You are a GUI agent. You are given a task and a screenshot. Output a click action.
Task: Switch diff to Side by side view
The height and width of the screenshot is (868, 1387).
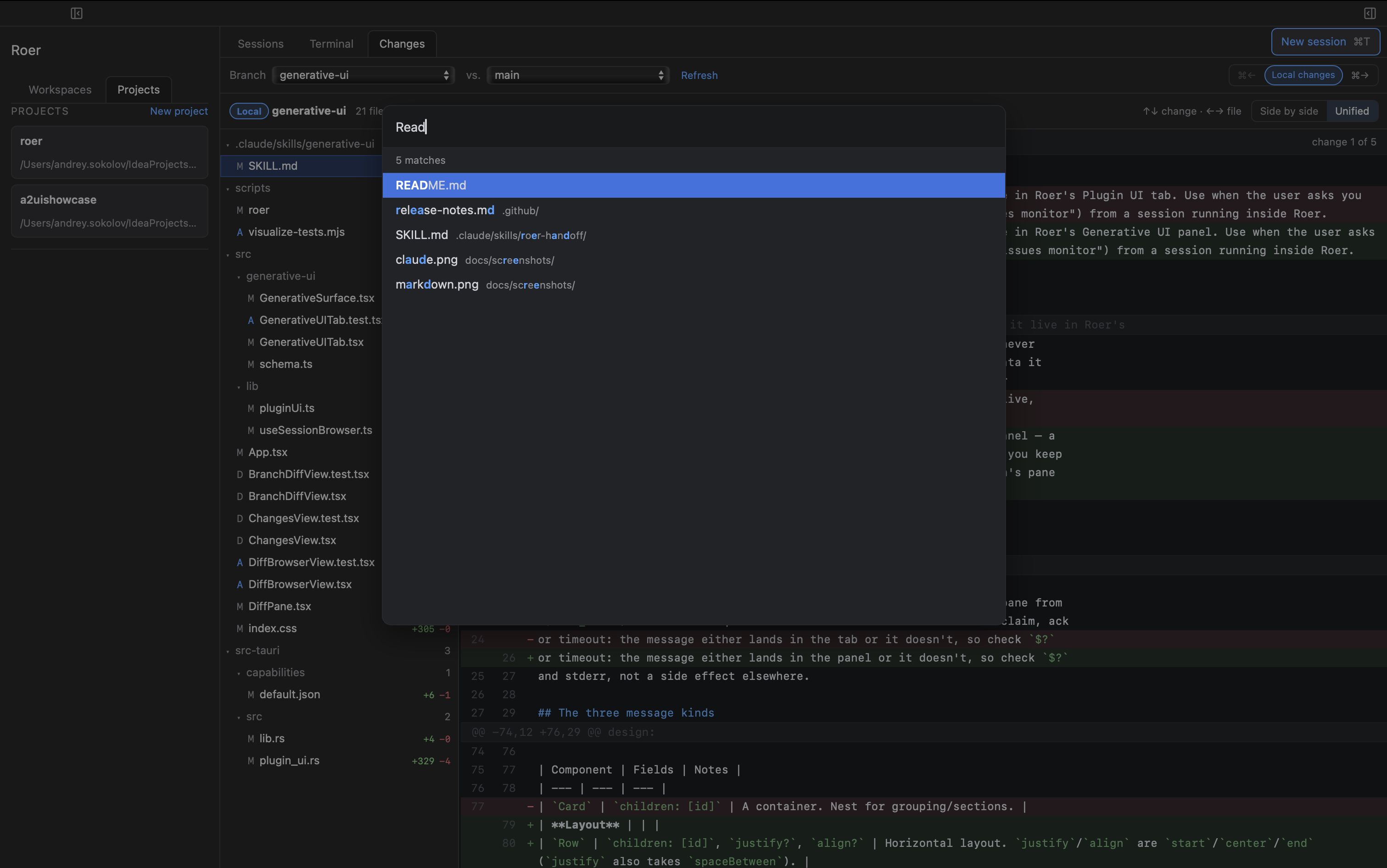point(1289,111)
